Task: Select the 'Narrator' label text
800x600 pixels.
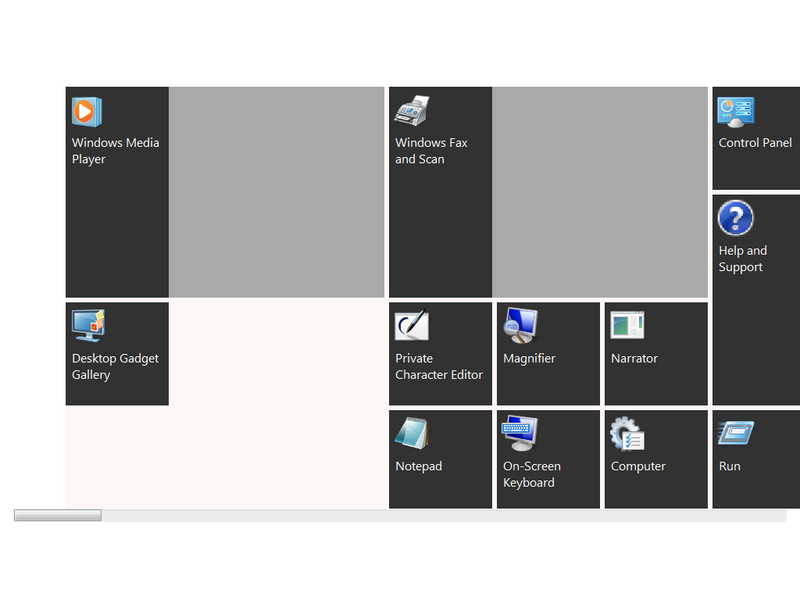Action: click(x=634, y=359)
